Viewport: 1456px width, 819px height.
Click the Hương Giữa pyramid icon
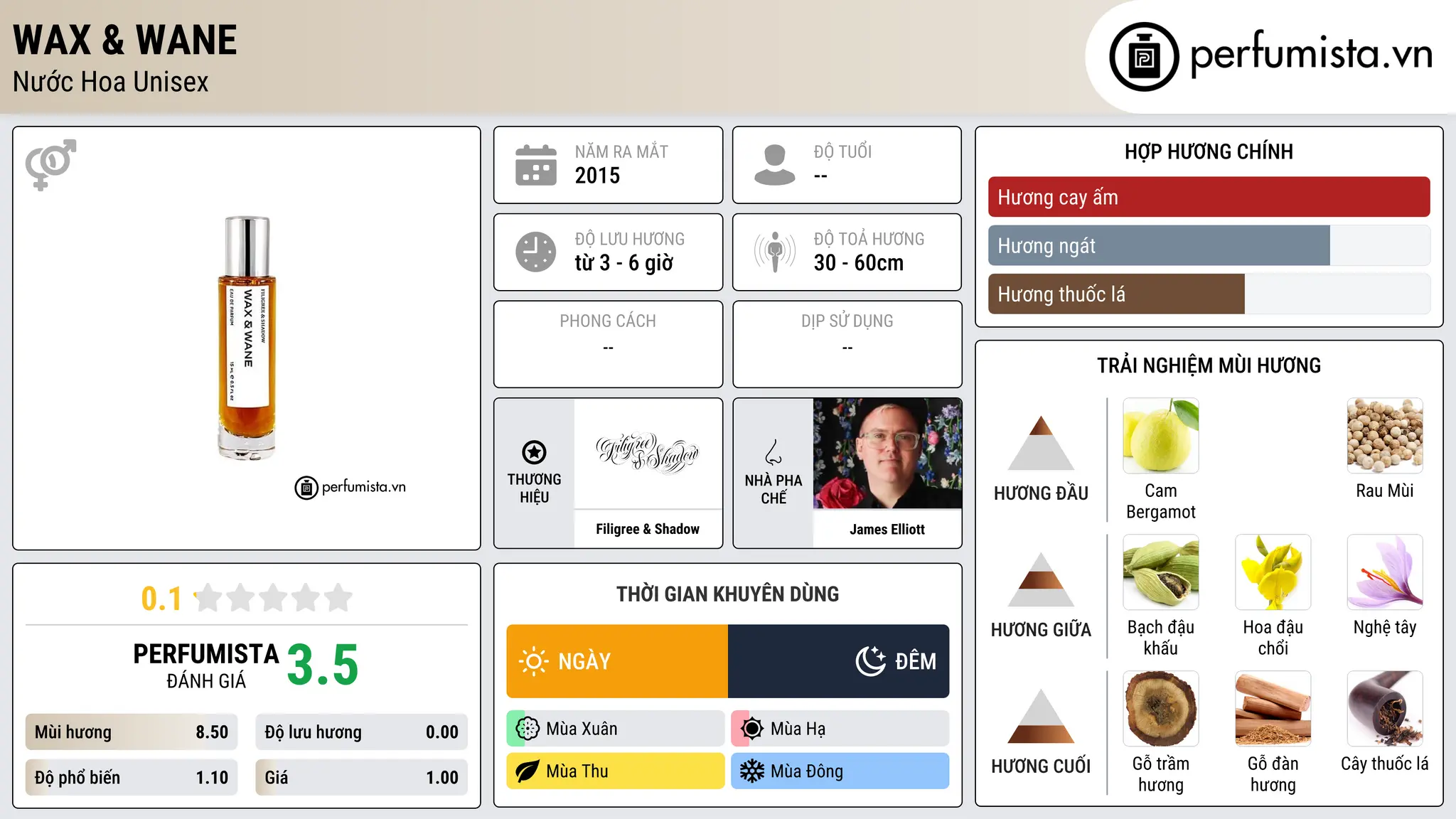coord(1041,579)
